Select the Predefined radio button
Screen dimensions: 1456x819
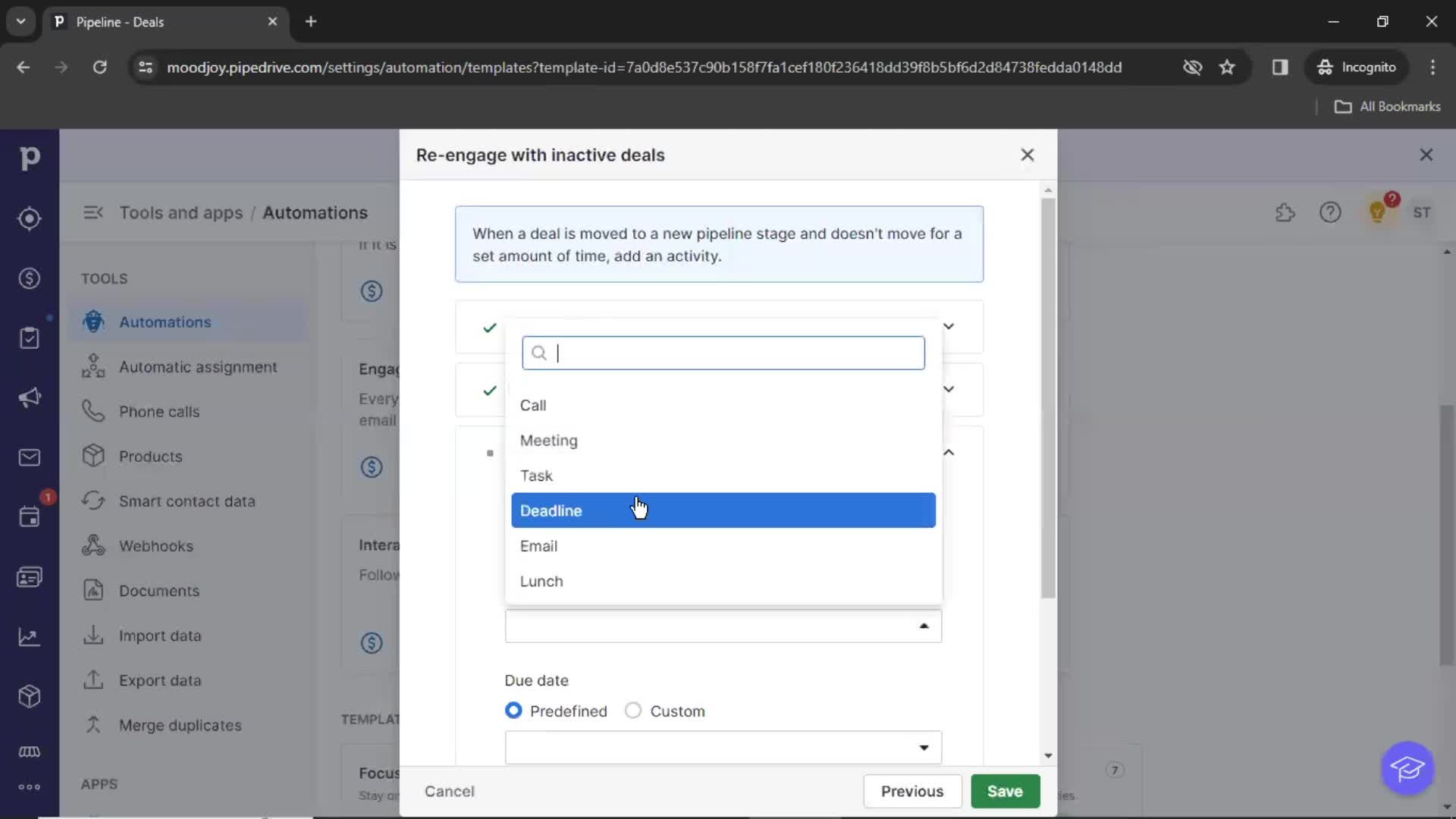[513, 711]
